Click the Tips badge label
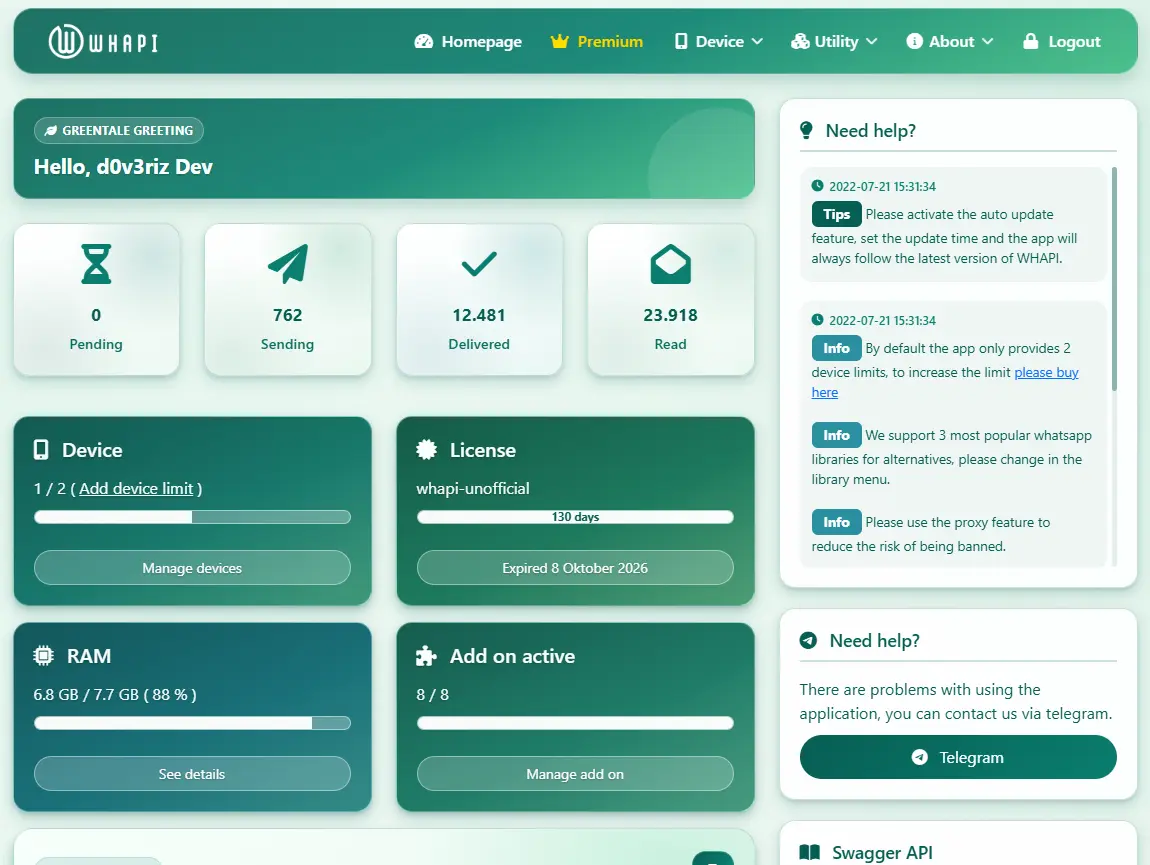 pyautogui.click(x=836, y=214)
